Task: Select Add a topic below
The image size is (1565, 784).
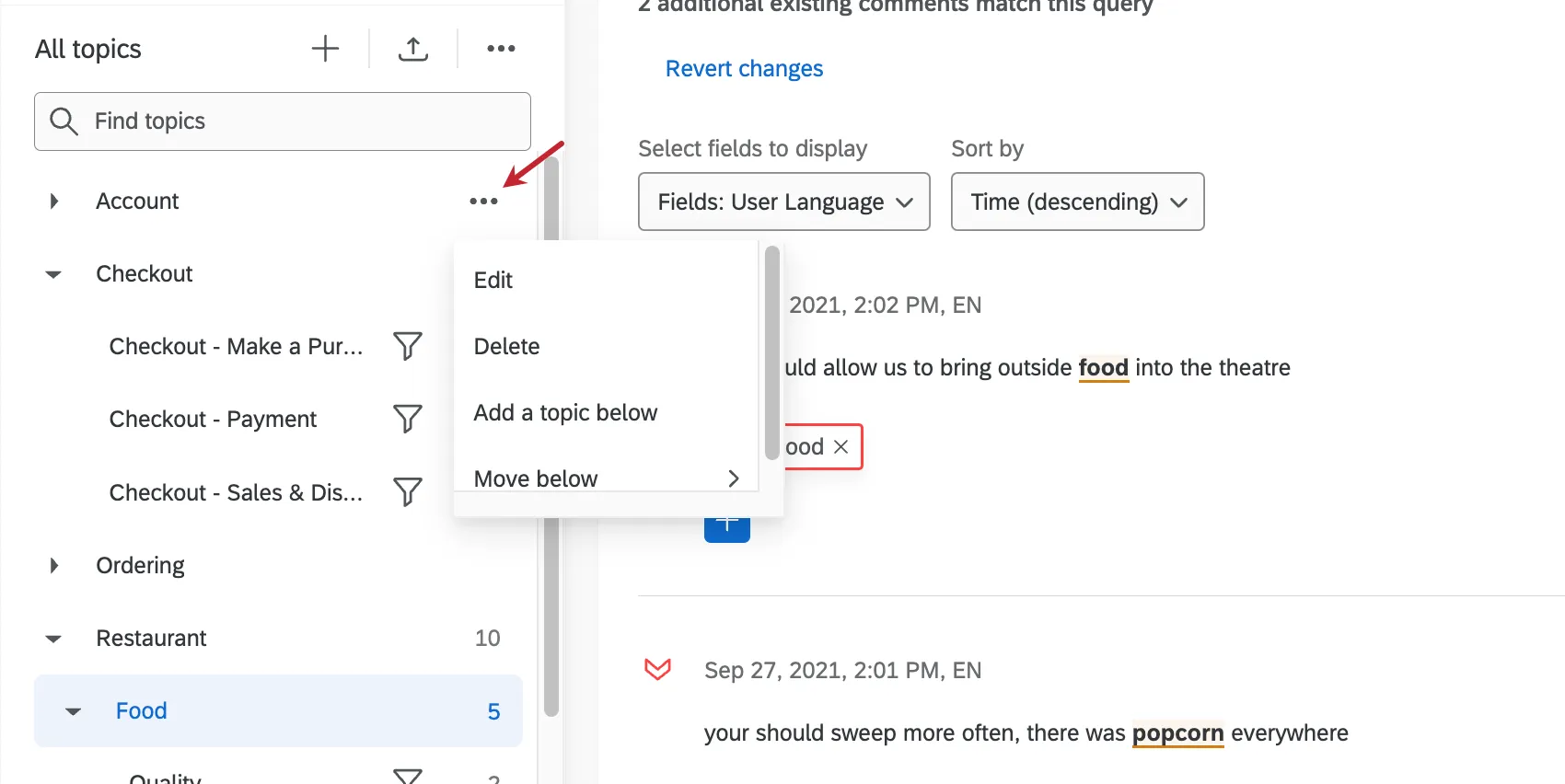Action: pos(565,413)
